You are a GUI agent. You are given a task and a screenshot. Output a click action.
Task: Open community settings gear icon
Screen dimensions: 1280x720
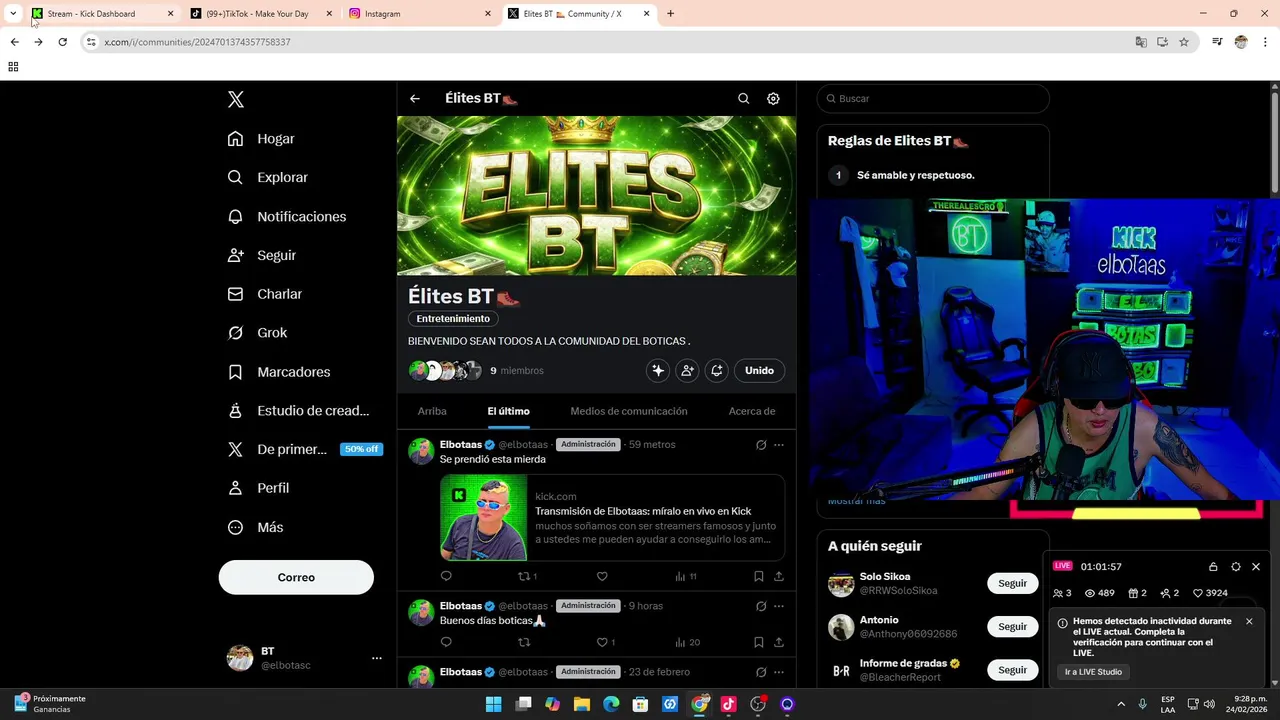point(773,98)
